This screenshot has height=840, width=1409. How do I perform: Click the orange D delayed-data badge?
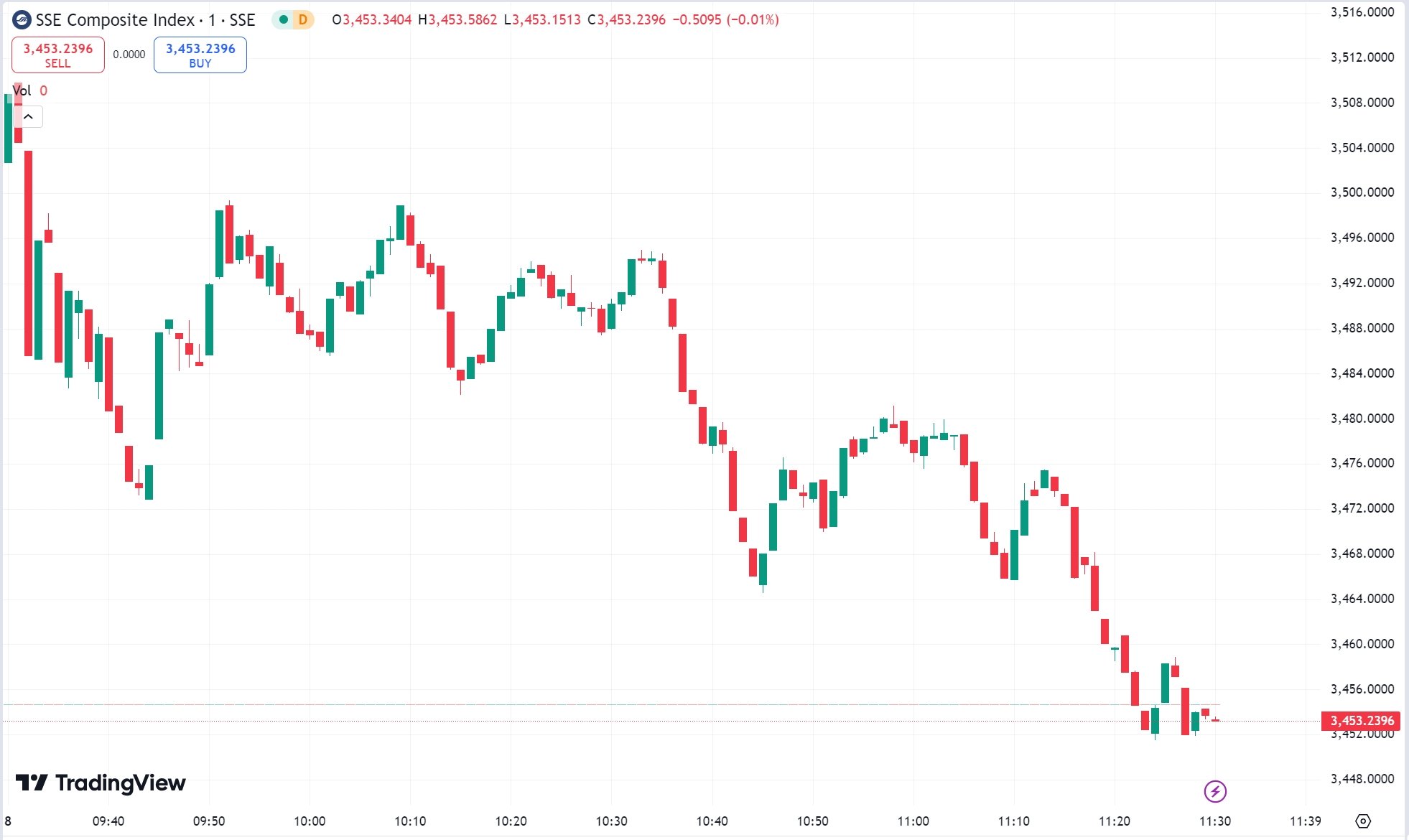[x=303, y=20]
